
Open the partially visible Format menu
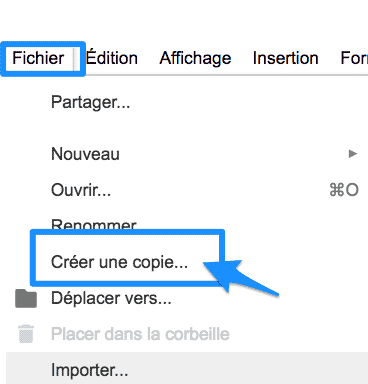tap(354, 58)
